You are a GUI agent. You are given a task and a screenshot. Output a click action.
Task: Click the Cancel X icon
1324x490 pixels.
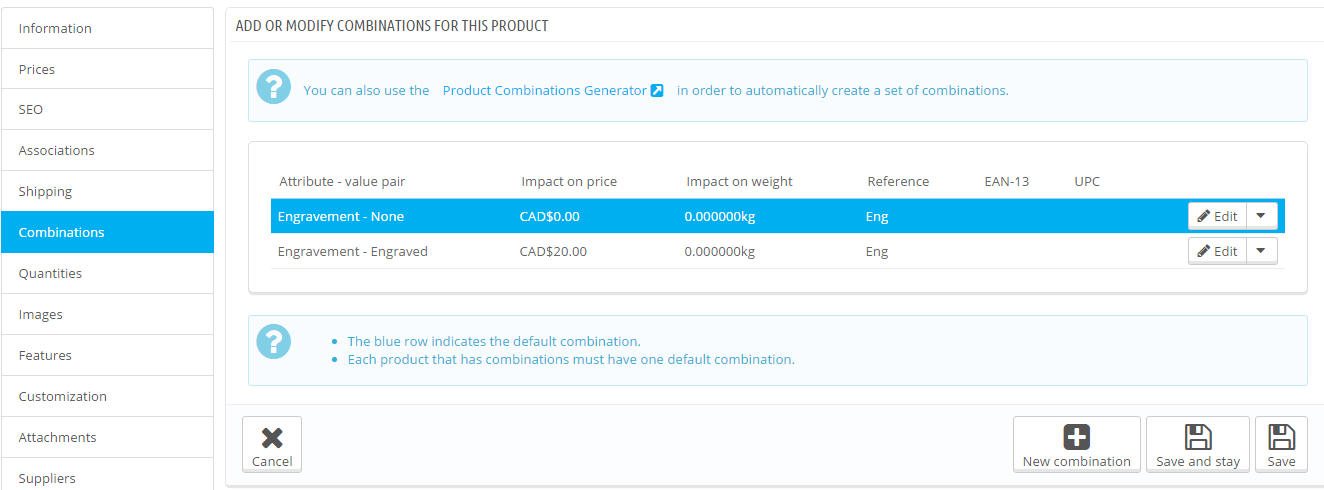click(272, 437)
